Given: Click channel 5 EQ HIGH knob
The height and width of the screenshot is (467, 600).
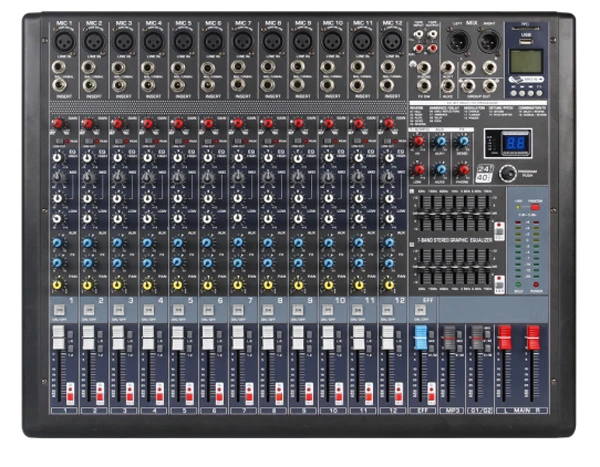Looking at the screenshot, I should 178,157.
